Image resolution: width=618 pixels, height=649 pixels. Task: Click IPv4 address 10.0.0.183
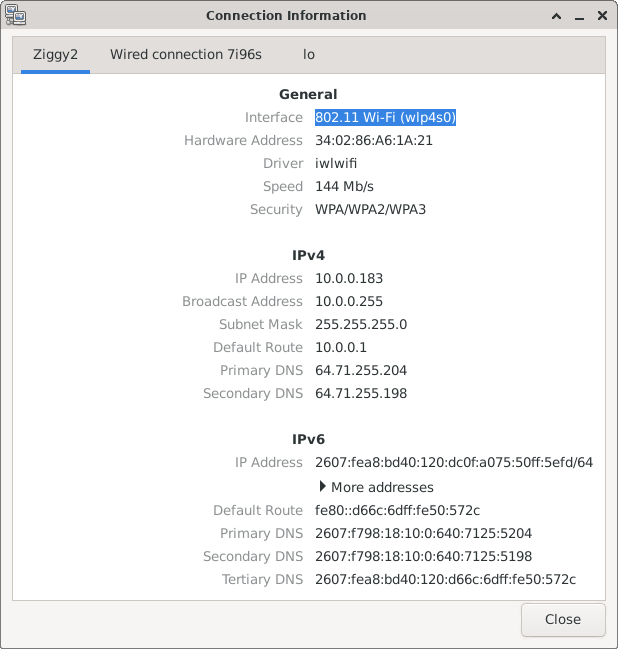click(x=349, y=279)
